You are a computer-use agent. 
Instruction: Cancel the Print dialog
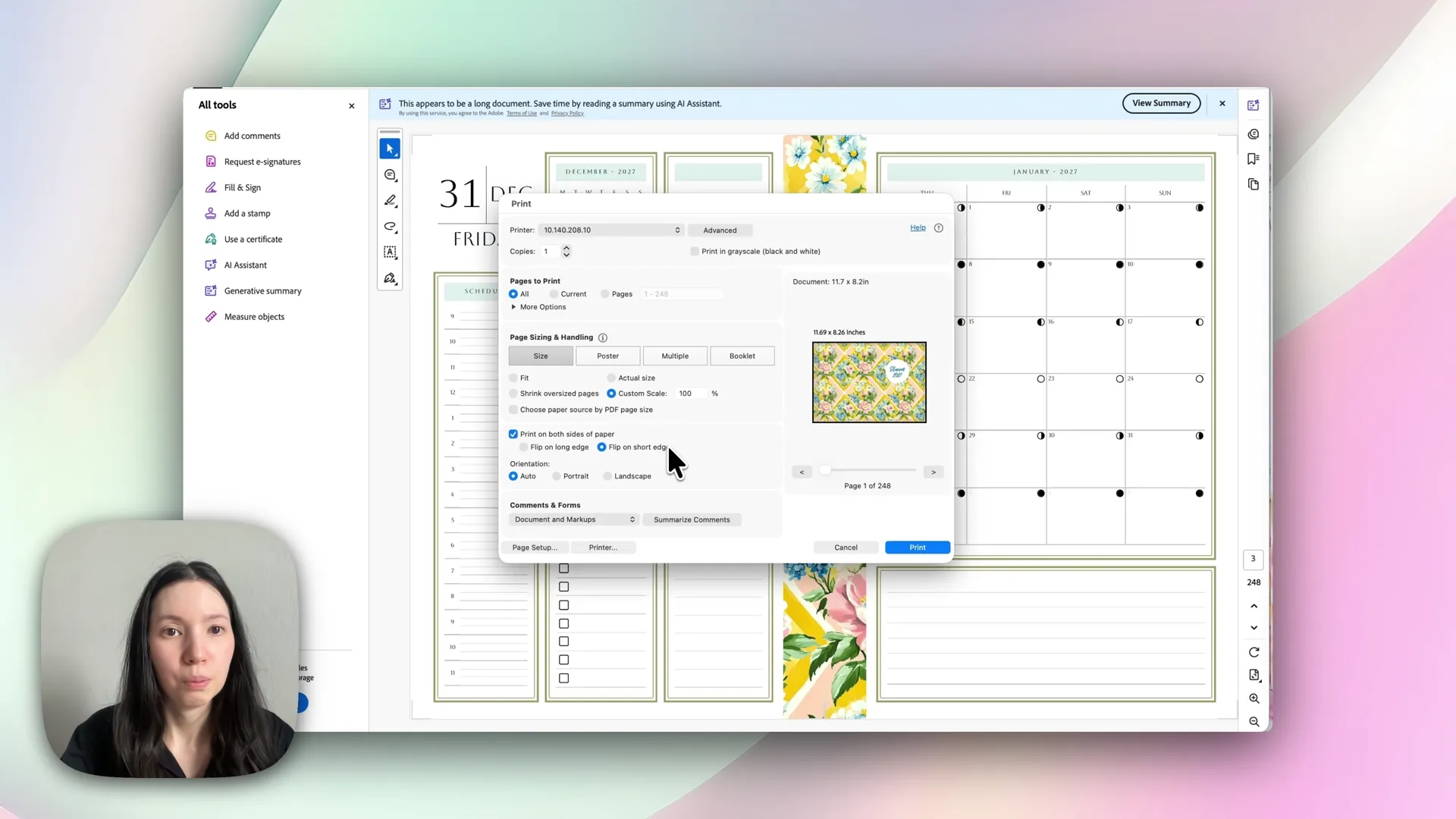pos(846,548)
